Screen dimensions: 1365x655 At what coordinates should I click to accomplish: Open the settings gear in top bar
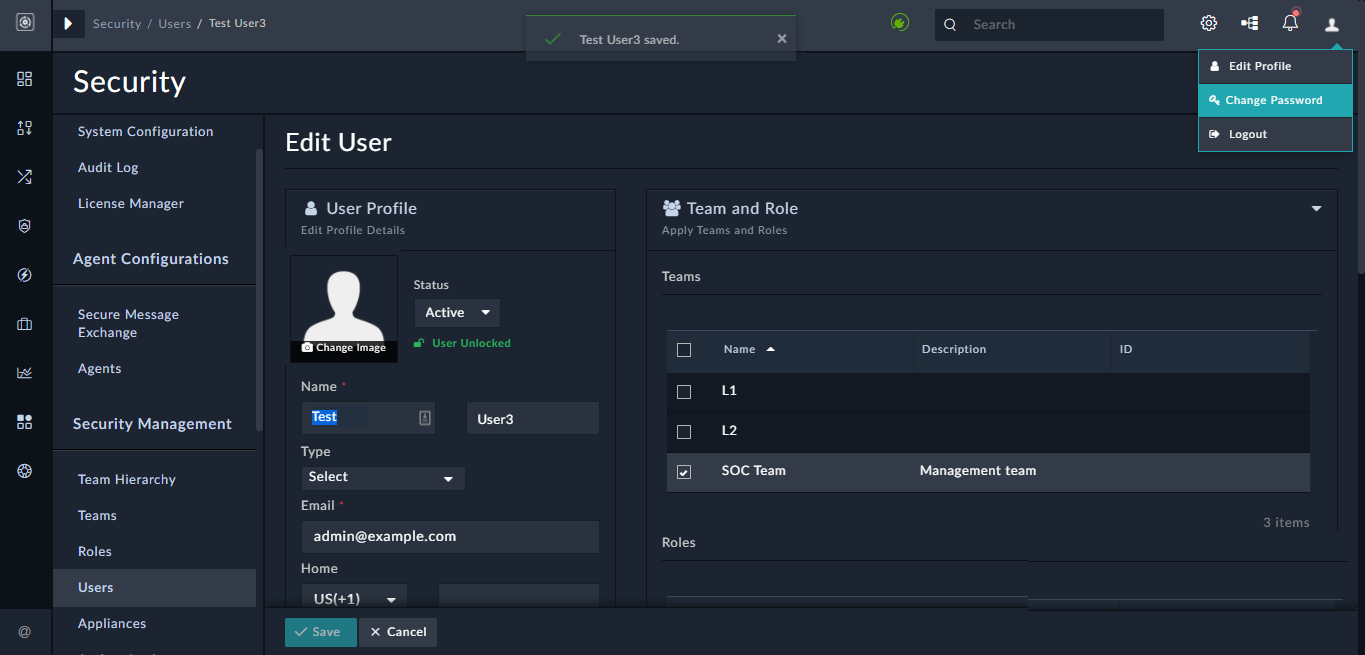(x=1208, y=23)
